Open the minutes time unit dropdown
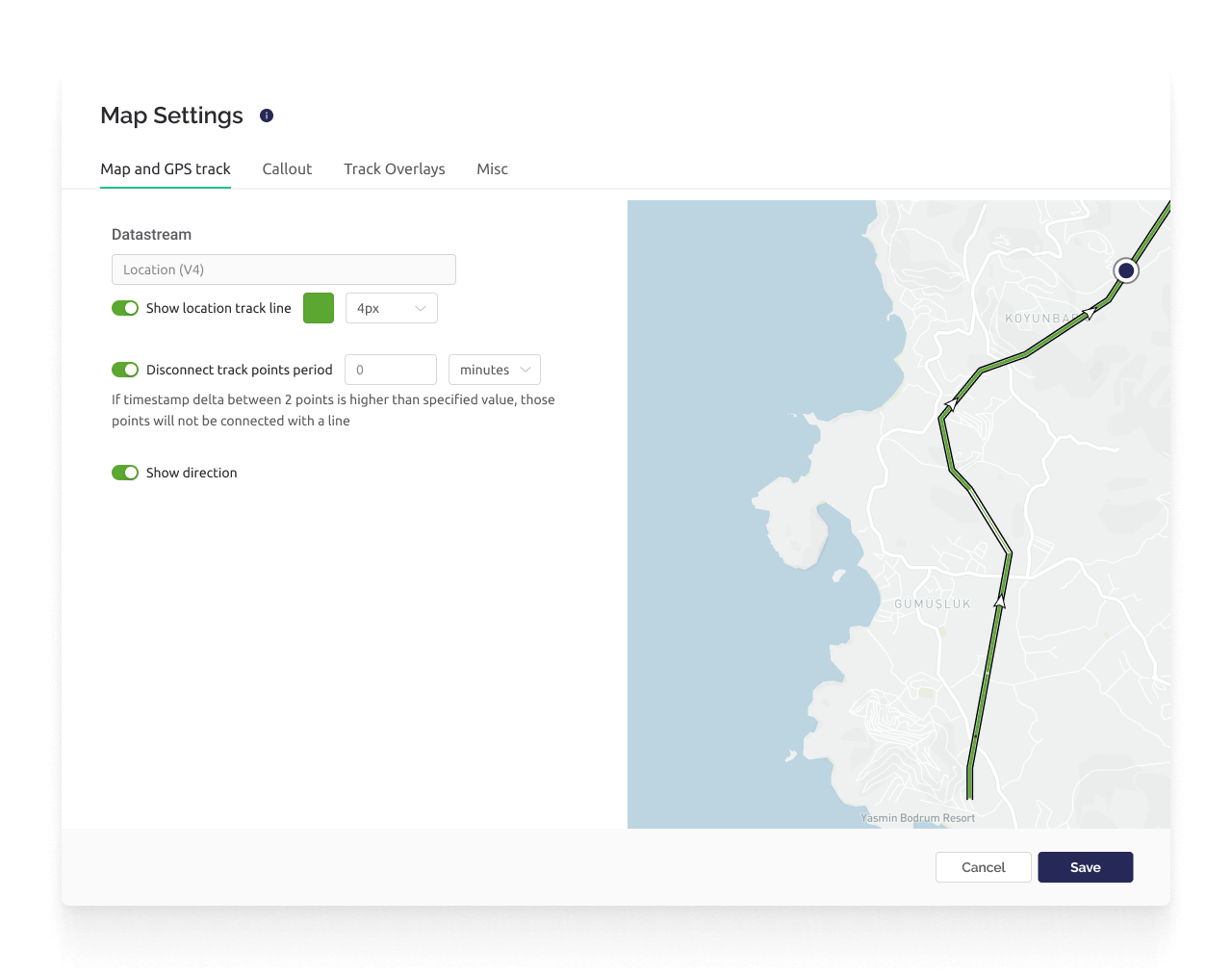Image resolution: width=1232 pixels, height=975 pixels. 494,370
